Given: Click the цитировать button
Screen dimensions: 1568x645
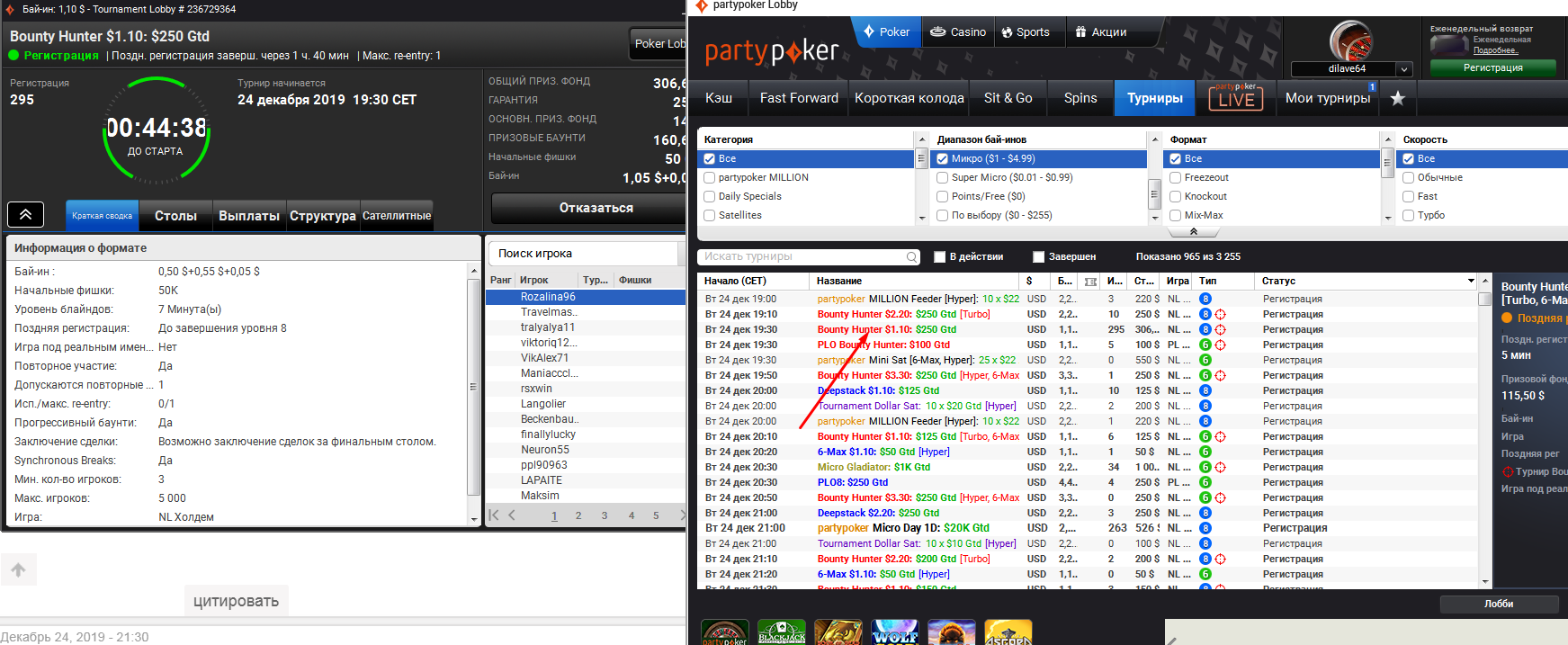Looking at the screenshot, I should click(x=237, y=601).
